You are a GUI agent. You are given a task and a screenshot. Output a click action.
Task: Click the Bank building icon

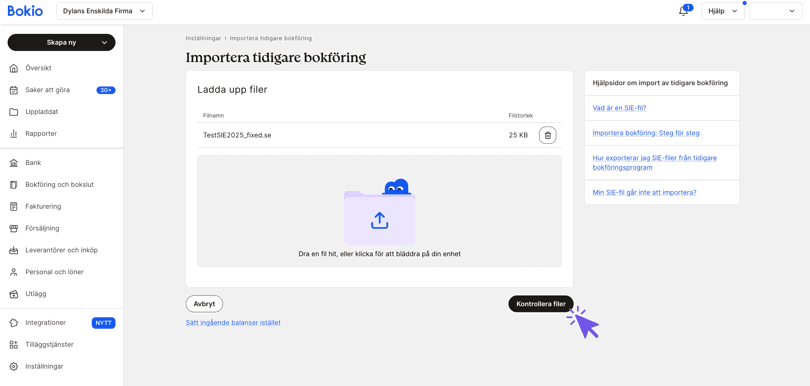click(x=14, y=163)
